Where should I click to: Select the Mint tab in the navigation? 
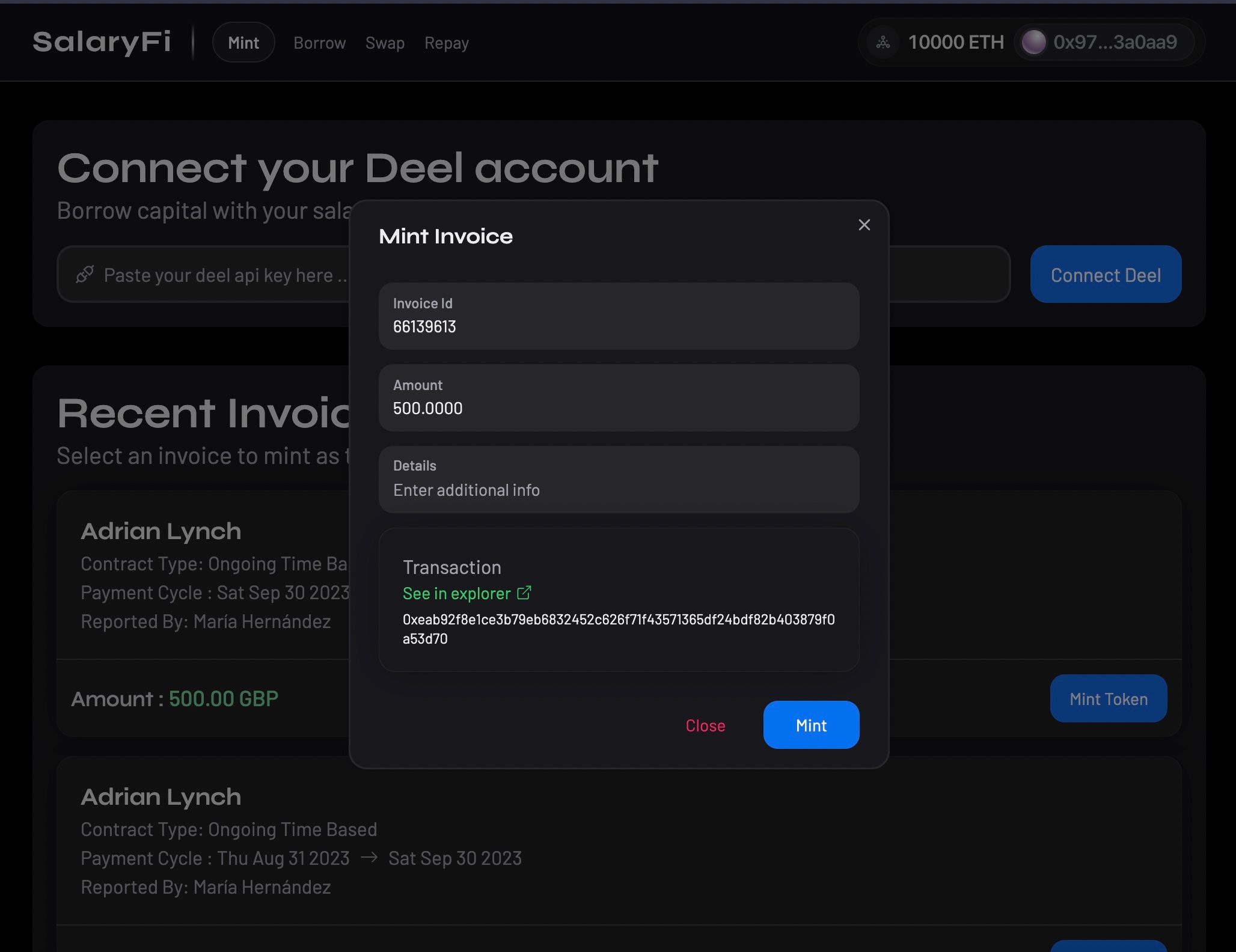pos(243,43)
